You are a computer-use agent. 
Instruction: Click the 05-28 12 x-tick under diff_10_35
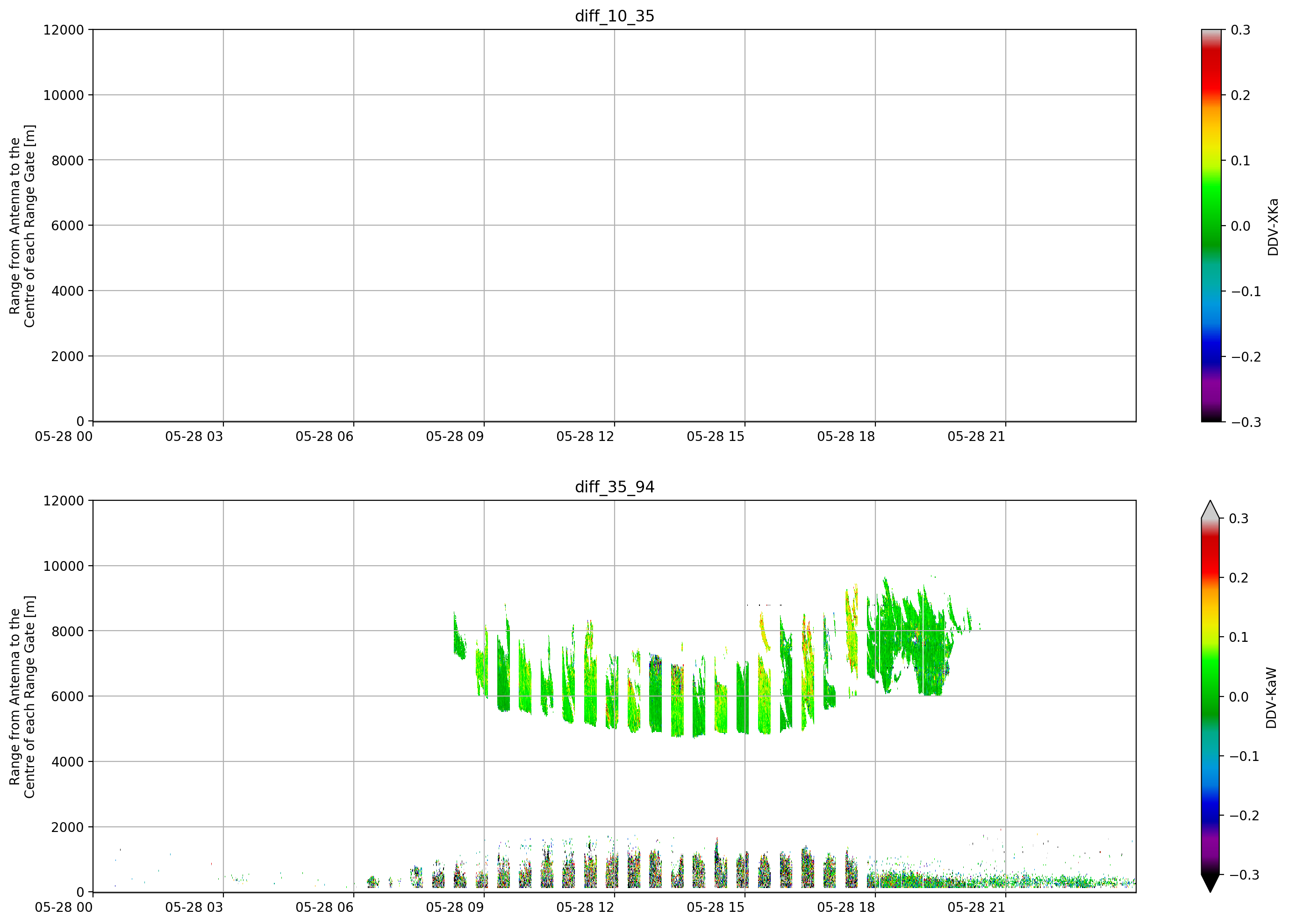click(586, 436)
